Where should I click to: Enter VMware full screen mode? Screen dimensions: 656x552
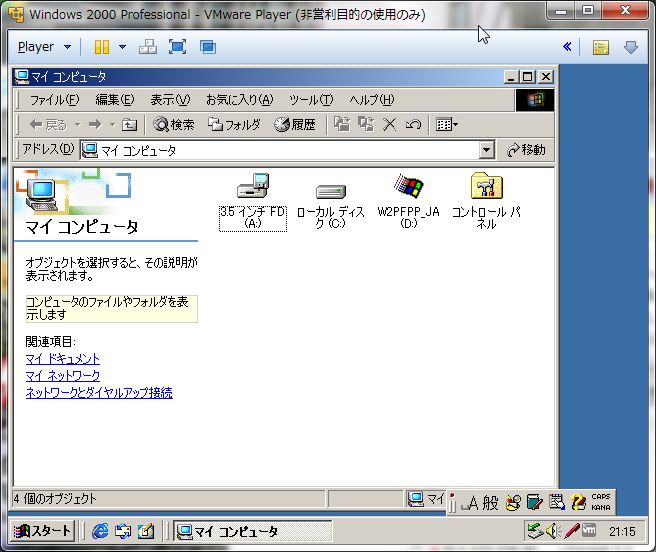tap(177, 47)
